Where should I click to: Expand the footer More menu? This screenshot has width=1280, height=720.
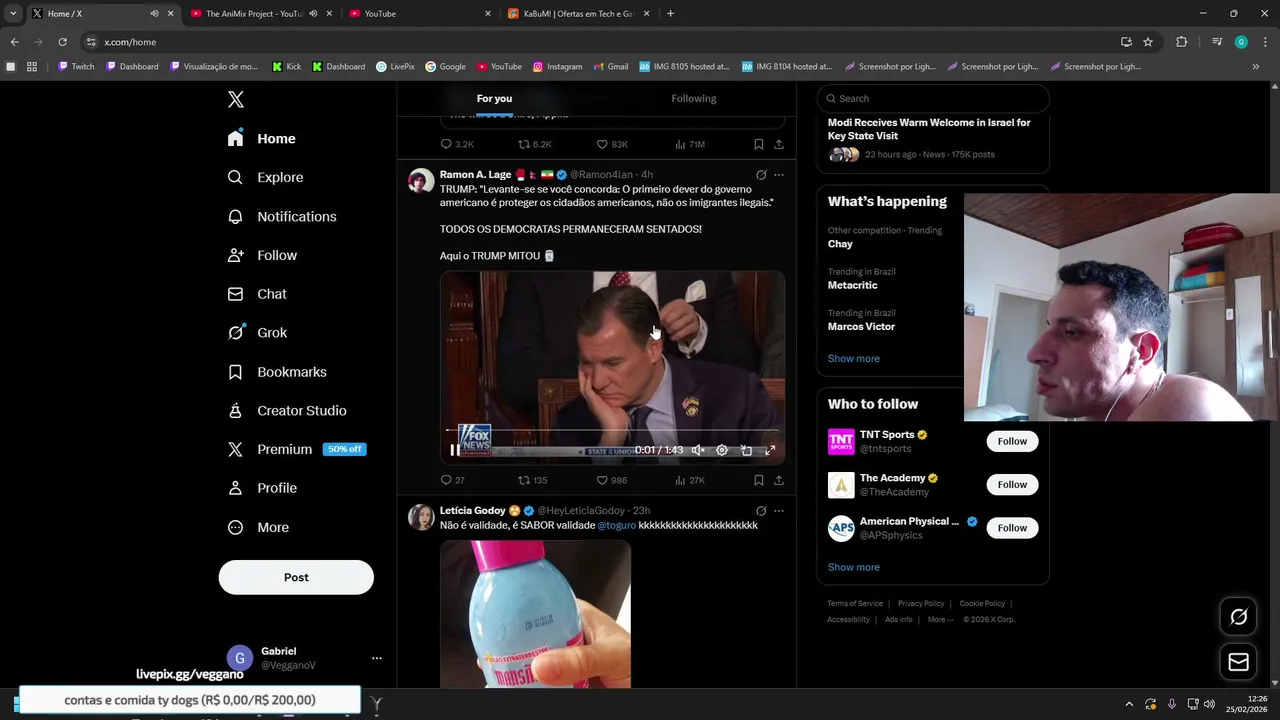click(940, 619)
